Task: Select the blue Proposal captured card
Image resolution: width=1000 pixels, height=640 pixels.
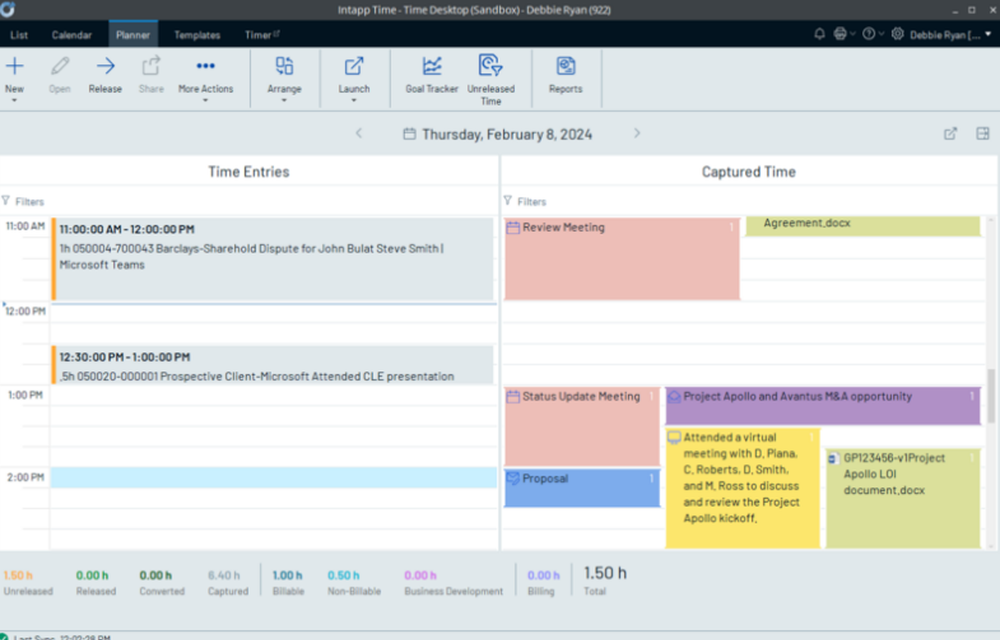Action: click(x=582, y=488)
